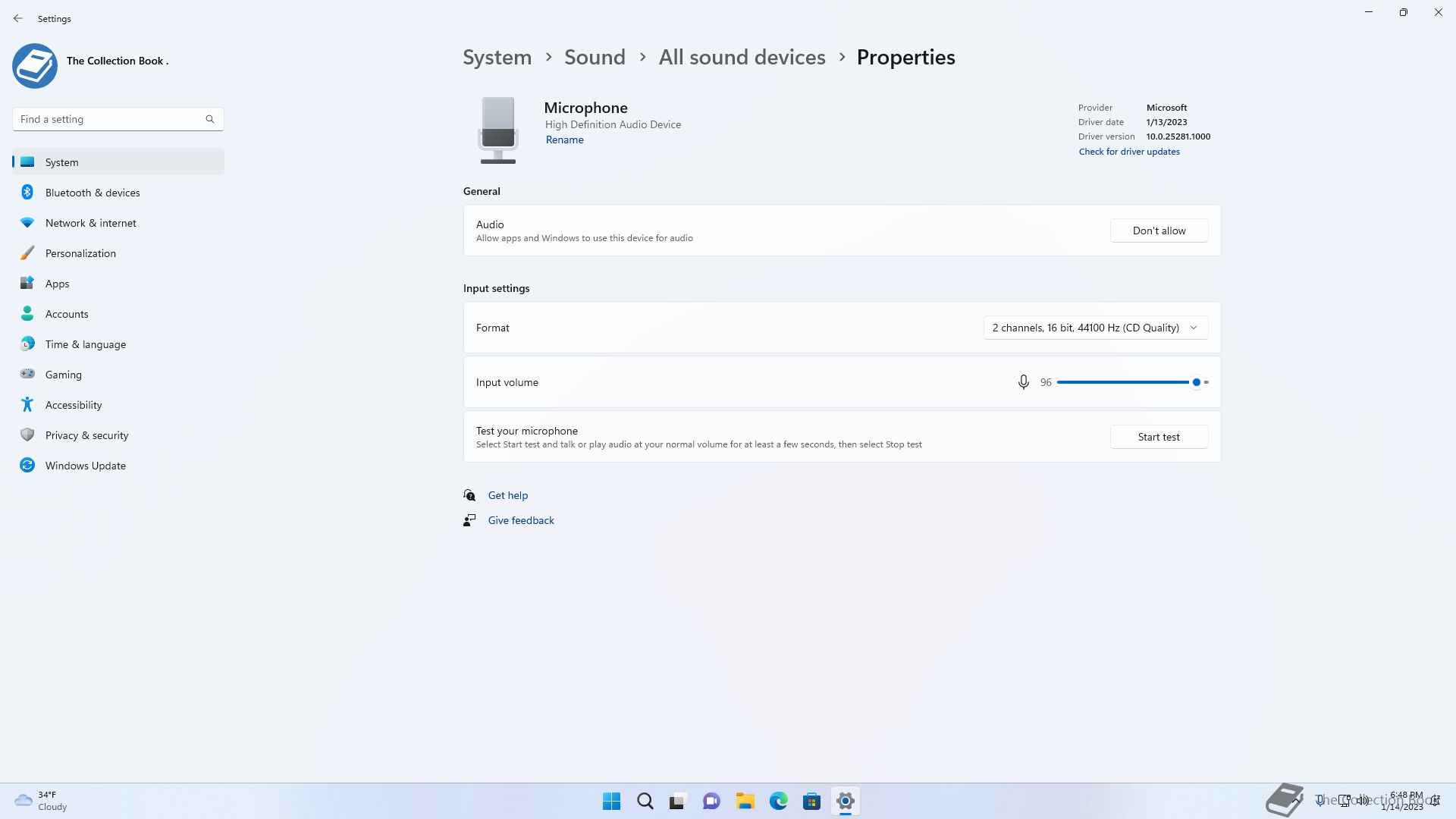
Task: Click the Find a setting search box
Action: 110,119
